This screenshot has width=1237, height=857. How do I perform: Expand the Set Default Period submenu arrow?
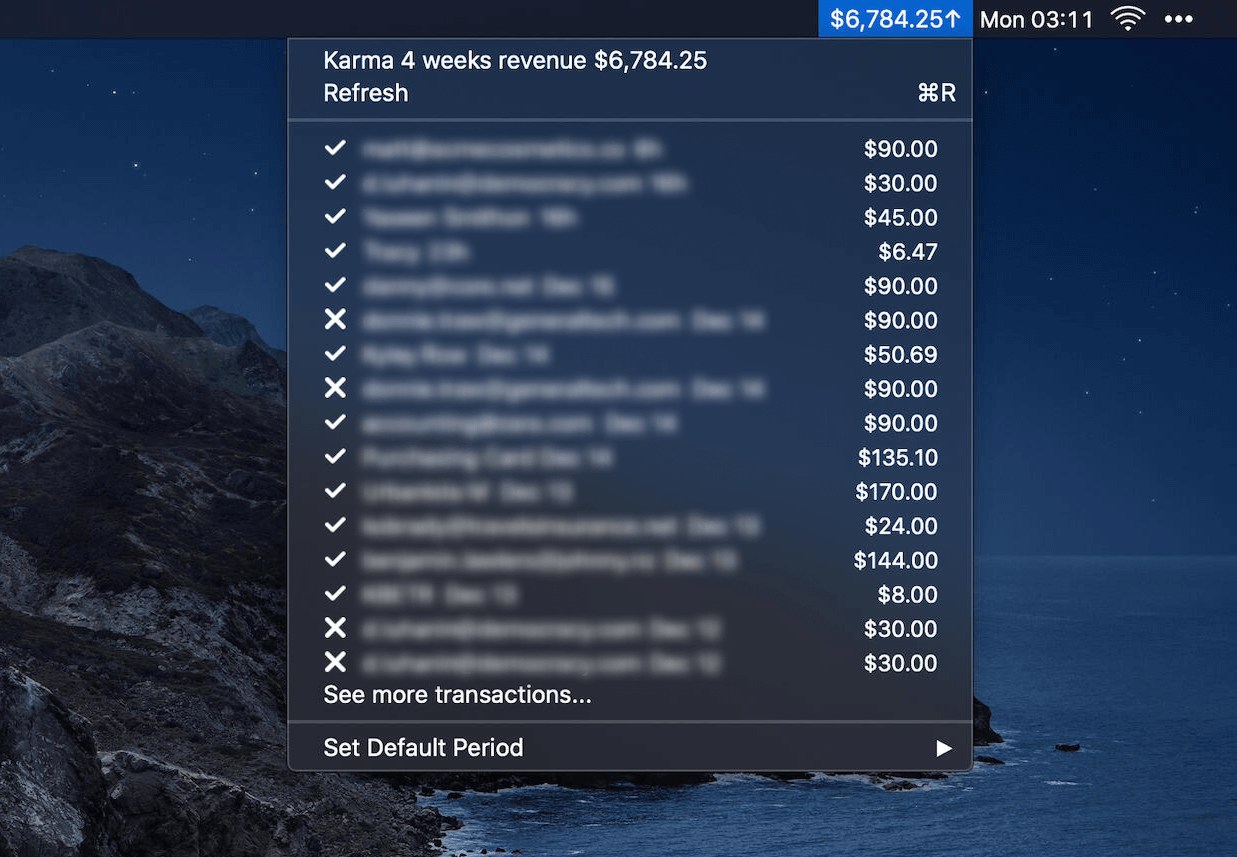[943, 748]
